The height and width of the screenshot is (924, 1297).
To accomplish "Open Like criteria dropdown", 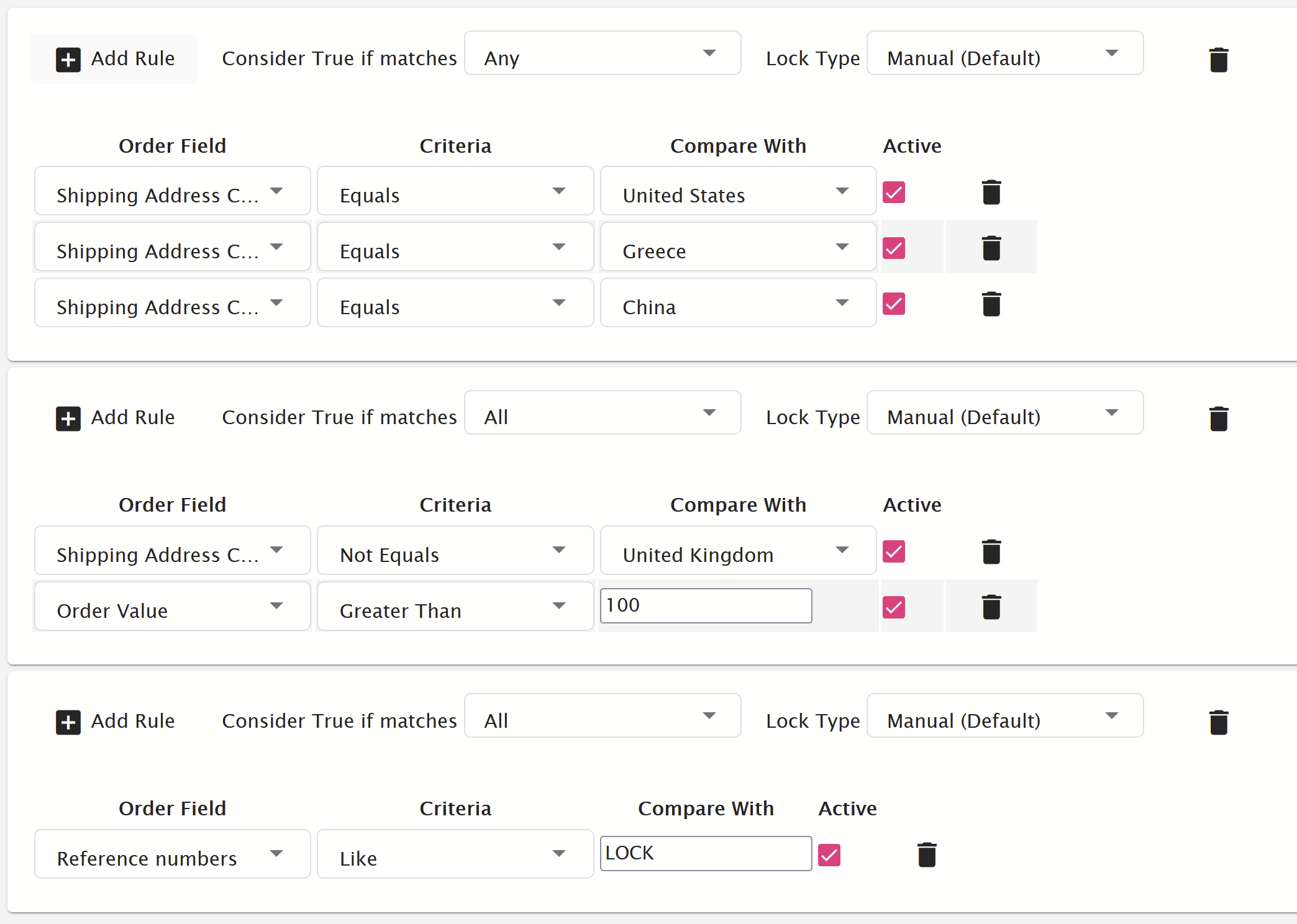I will (x=455, y=854).
